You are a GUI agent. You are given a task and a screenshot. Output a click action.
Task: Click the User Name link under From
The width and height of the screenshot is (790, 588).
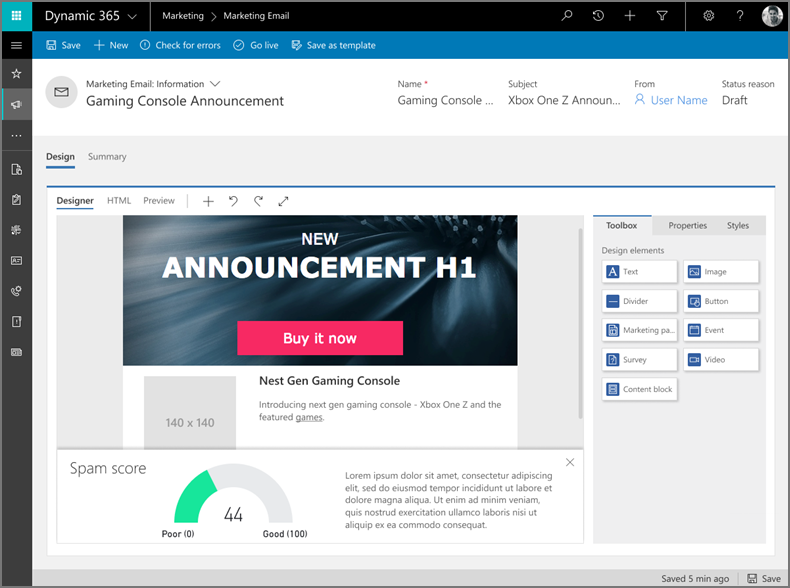click(678, 101)
